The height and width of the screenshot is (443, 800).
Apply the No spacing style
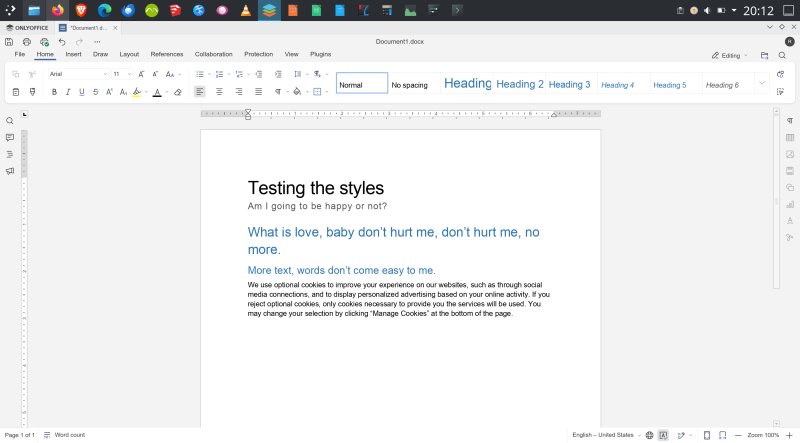(414, 84)
